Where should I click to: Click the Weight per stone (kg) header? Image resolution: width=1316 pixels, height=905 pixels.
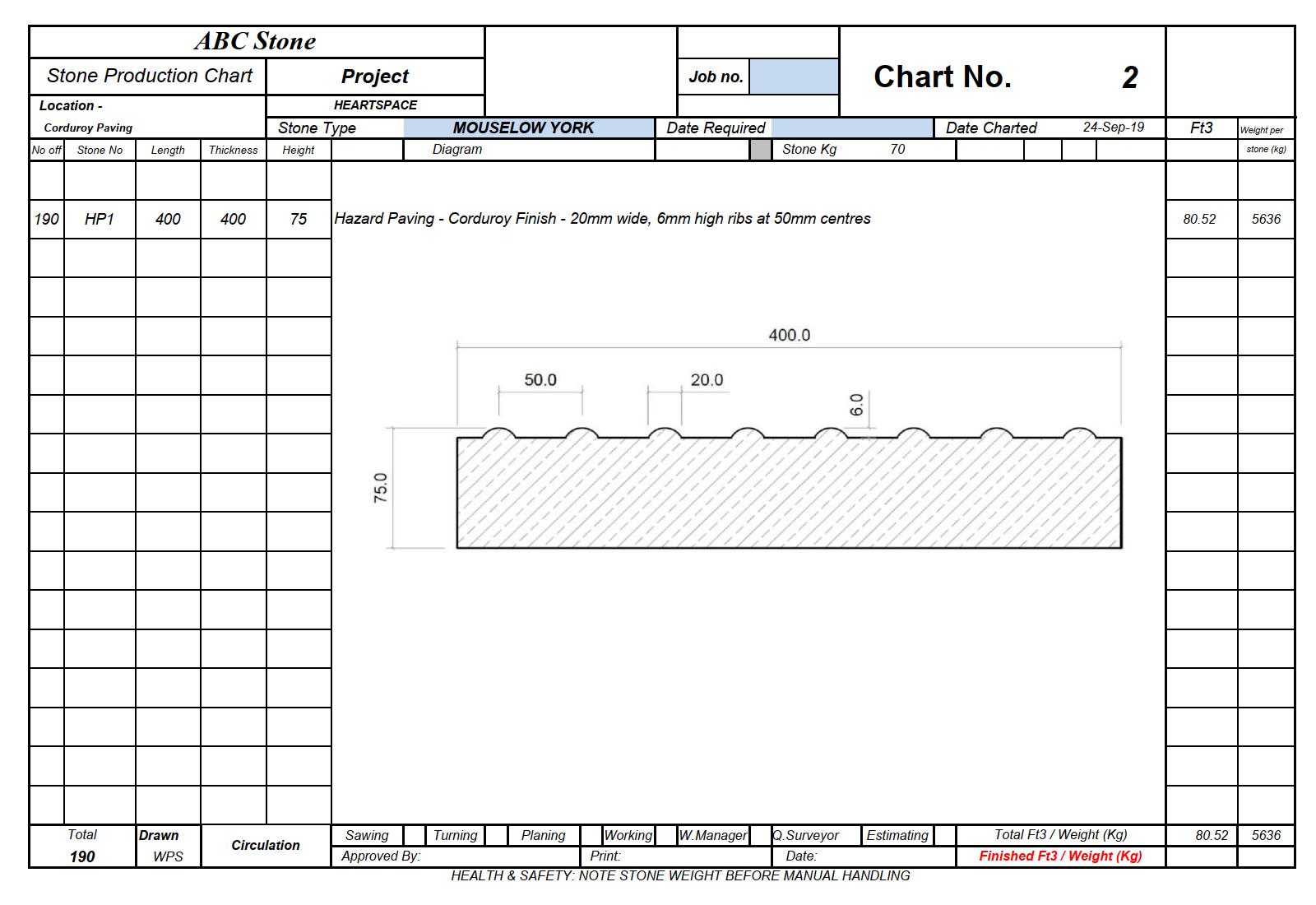[1266, 139]
